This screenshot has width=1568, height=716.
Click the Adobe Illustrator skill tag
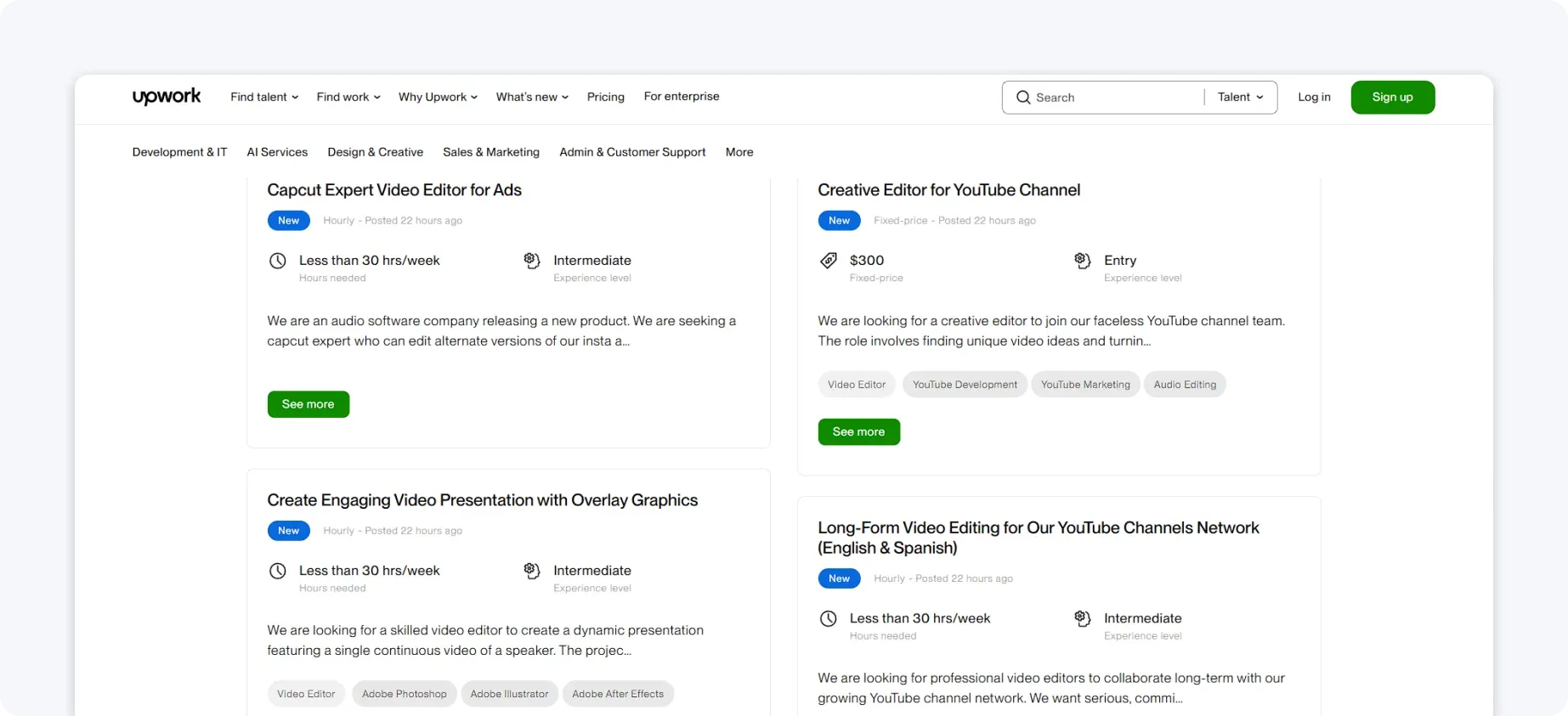pyautogui.click(x=509, y=694)
